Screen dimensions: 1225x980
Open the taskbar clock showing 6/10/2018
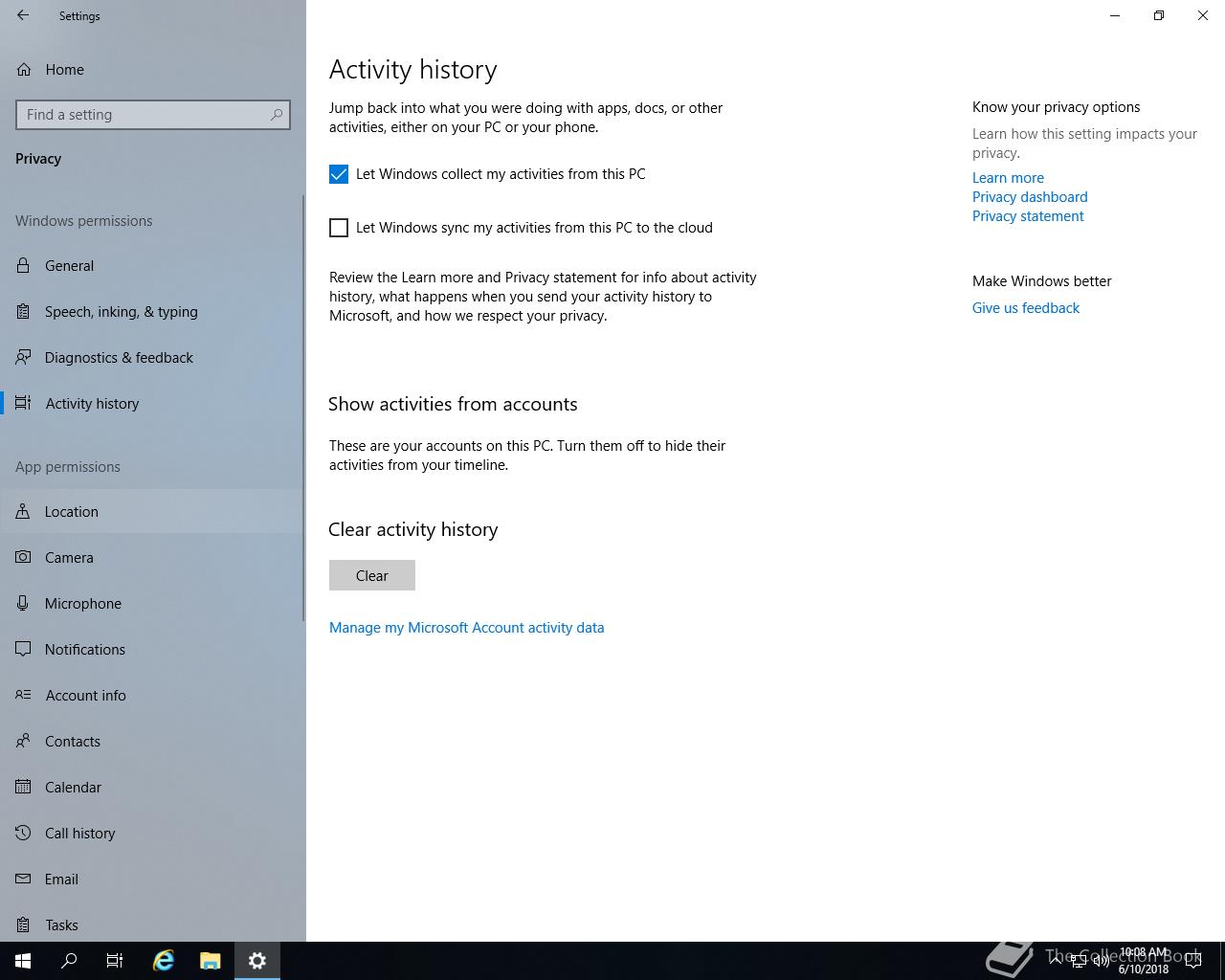pos(1144,961)
